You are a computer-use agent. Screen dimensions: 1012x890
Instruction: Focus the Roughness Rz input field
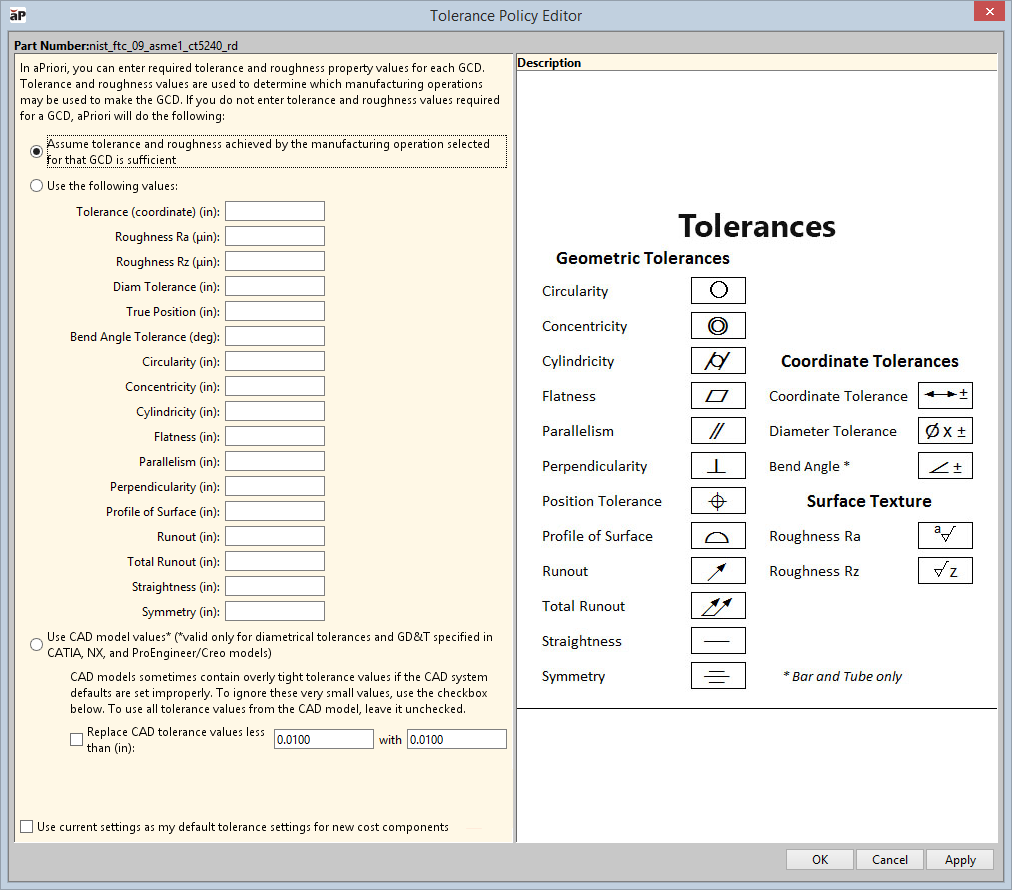point(275,261)
